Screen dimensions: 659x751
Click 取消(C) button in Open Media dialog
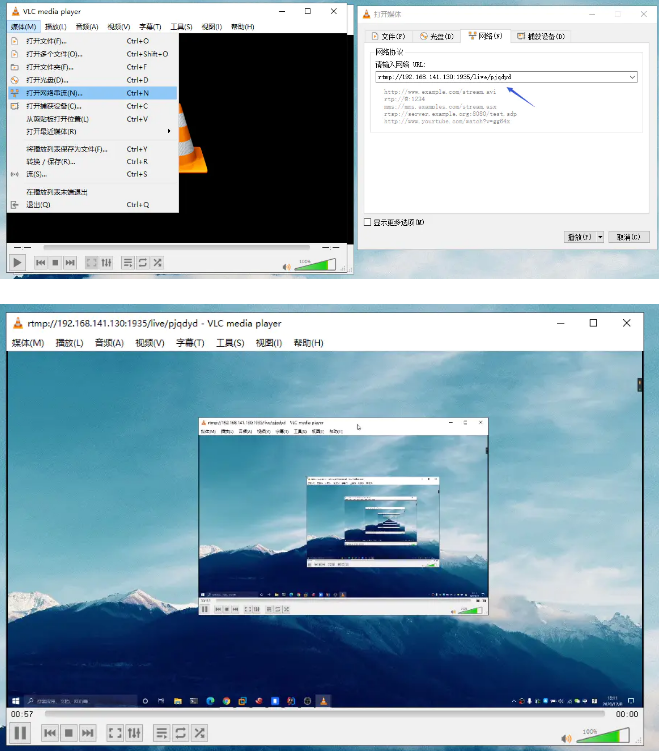pyautogui.click(x=629, y=237)
